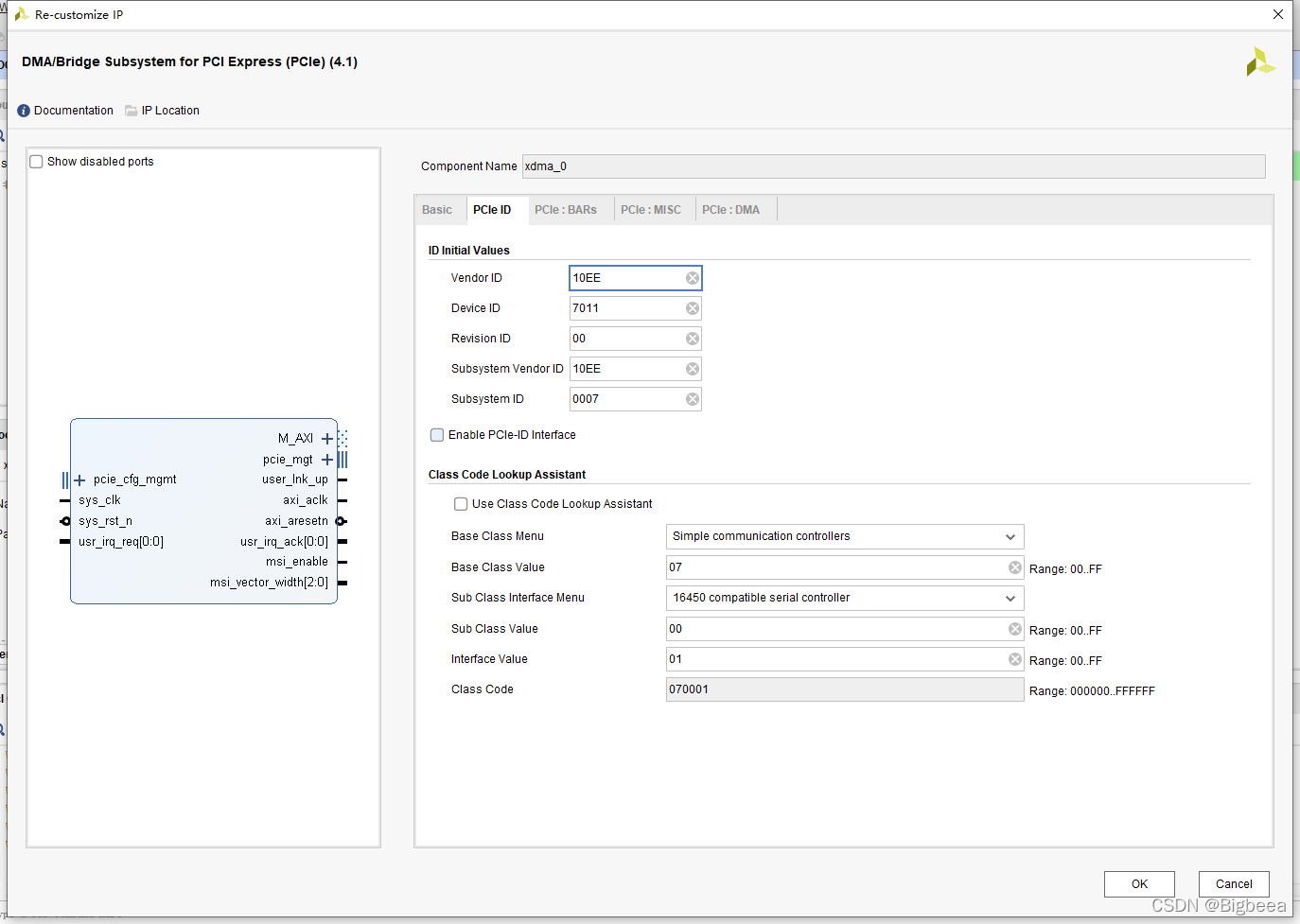Confirm with the OK button
Screen dimensions: 1300x924
click(x=1139, y=884)
